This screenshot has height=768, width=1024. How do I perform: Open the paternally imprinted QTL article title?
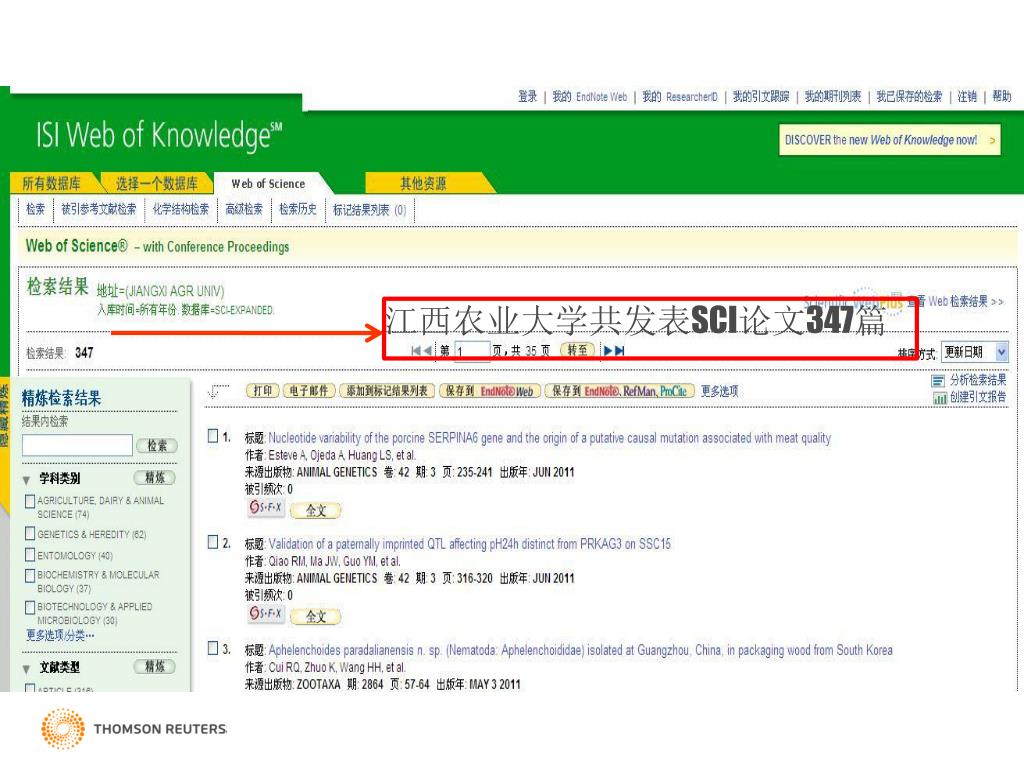pos(470,544)
